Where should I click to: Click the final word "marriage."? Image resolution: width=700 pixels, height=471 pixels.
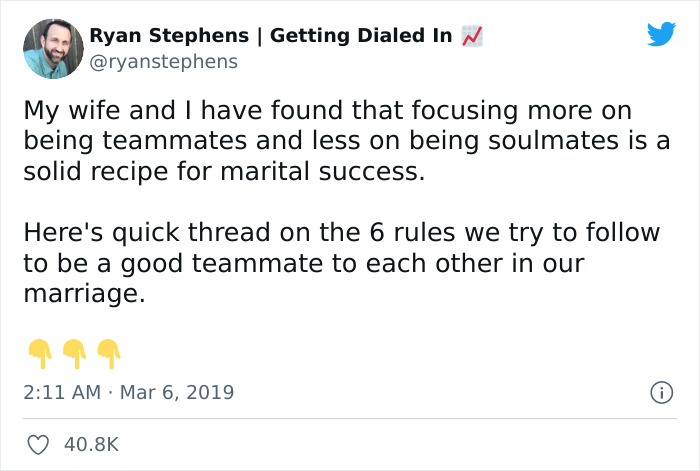click(84, 294)
